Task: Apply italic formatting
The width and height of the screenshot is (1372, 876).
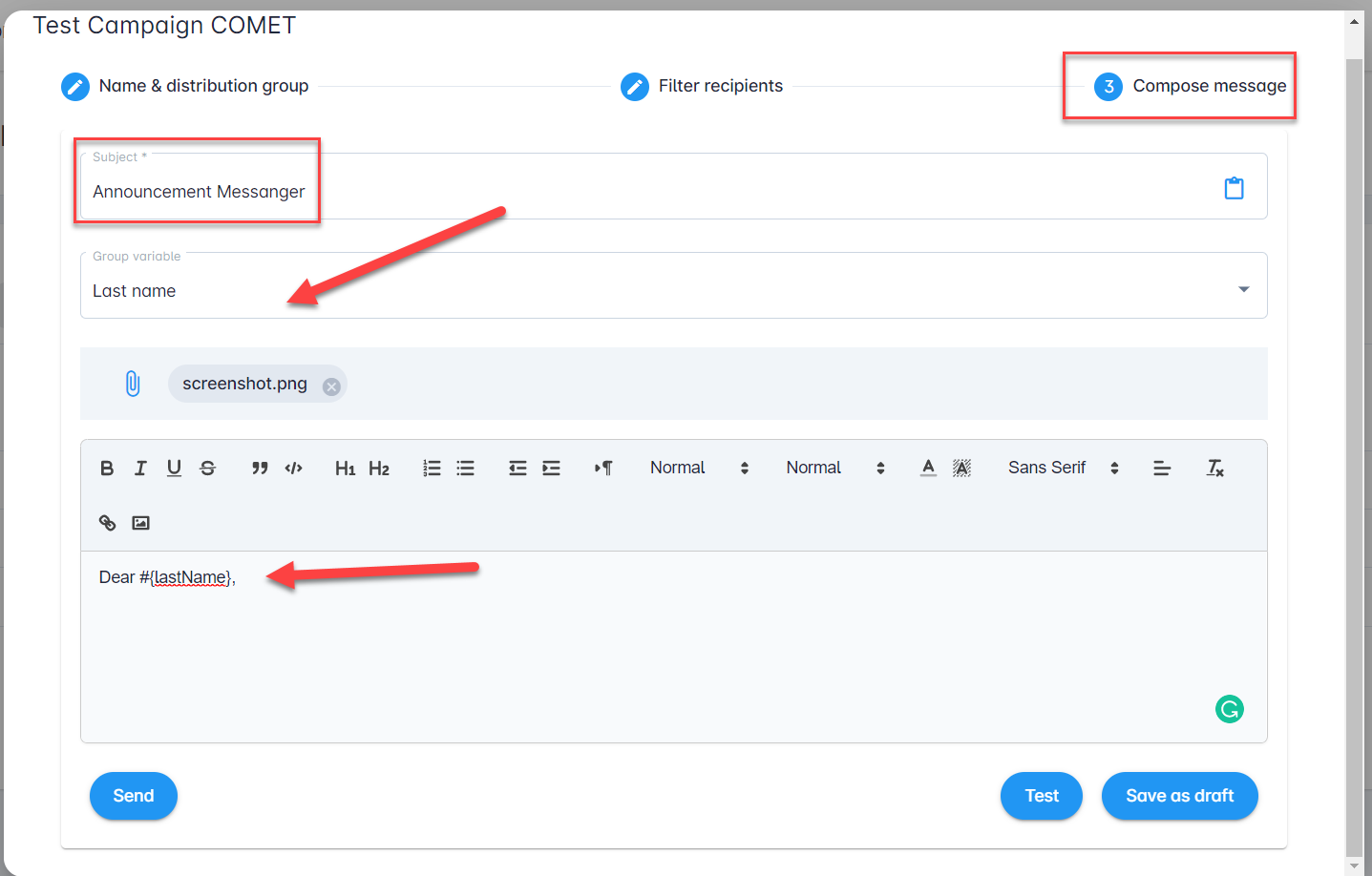Action: click(x=140, y=468)
